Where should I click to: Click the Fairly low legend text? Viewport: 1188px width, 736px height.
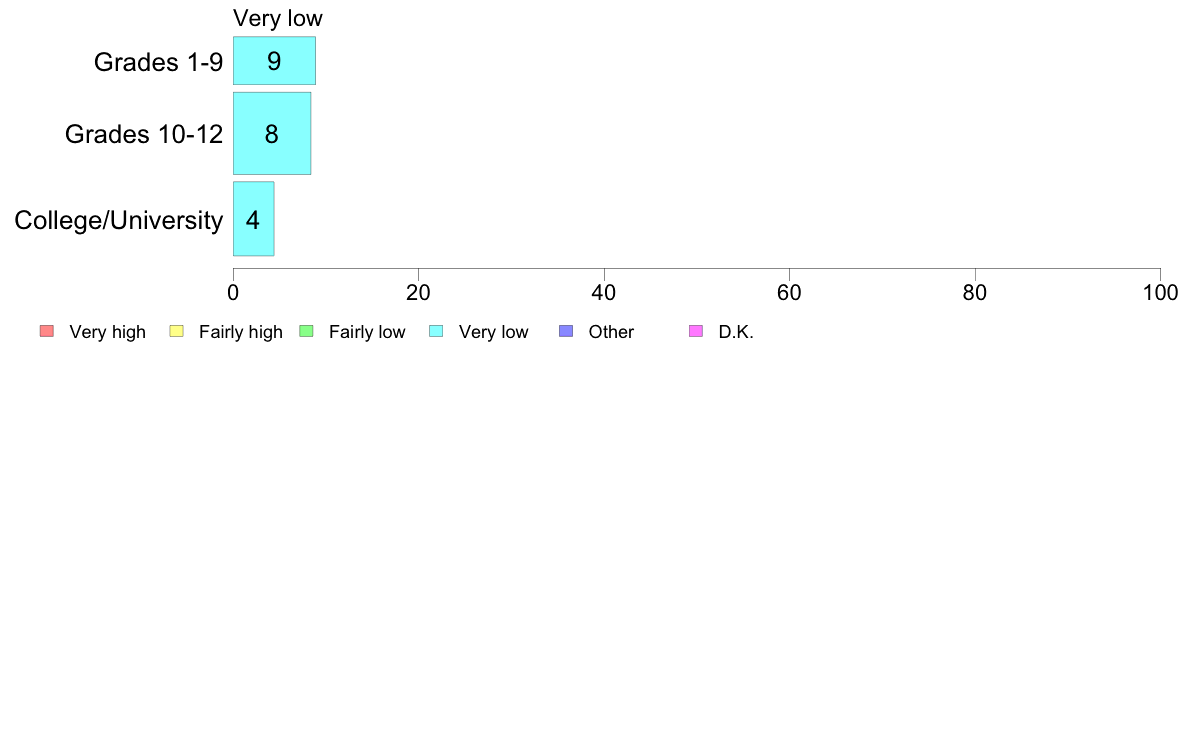click(367, 332)
